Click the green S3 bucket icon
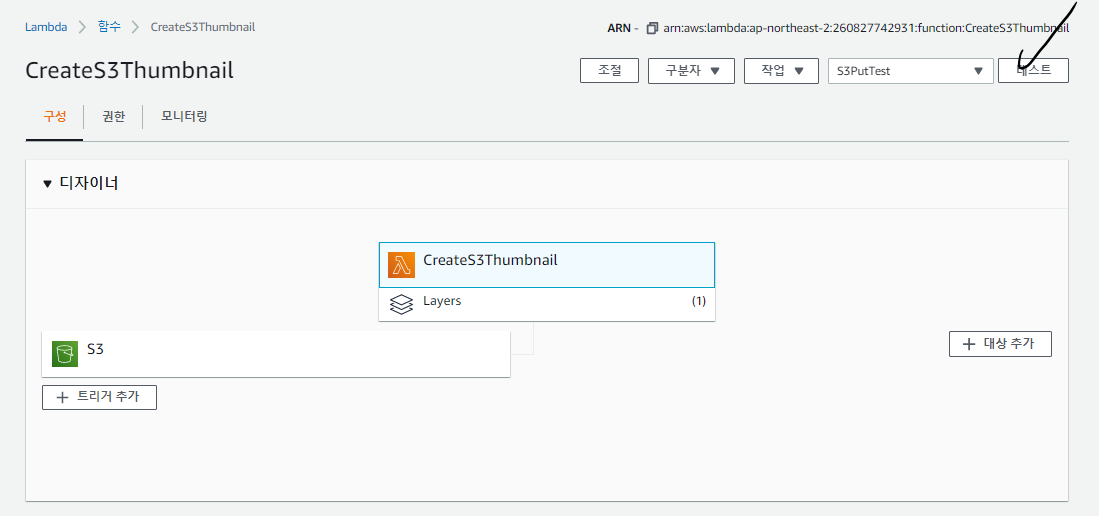Image resolution: width=1099 pixels, height=516 pixels. pos(64,353)
